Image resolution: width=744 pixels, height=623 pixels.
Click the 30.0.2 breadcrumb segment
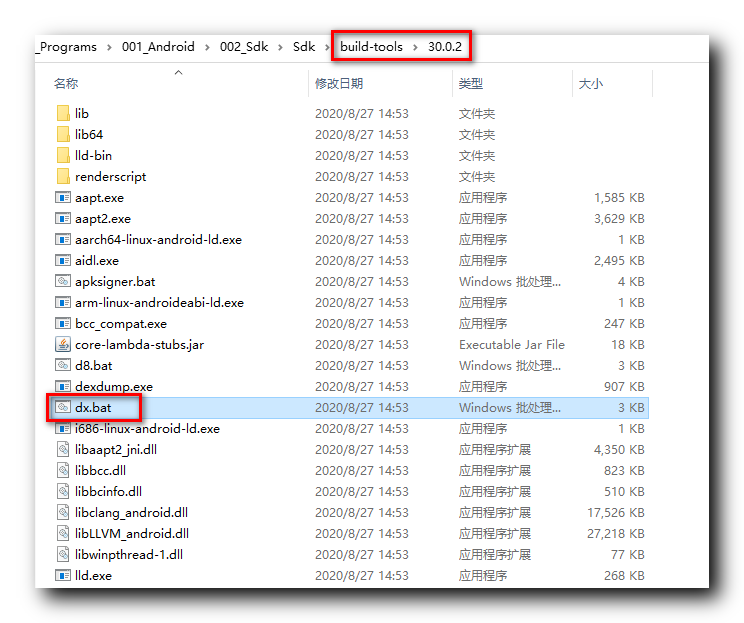(445, 46)
